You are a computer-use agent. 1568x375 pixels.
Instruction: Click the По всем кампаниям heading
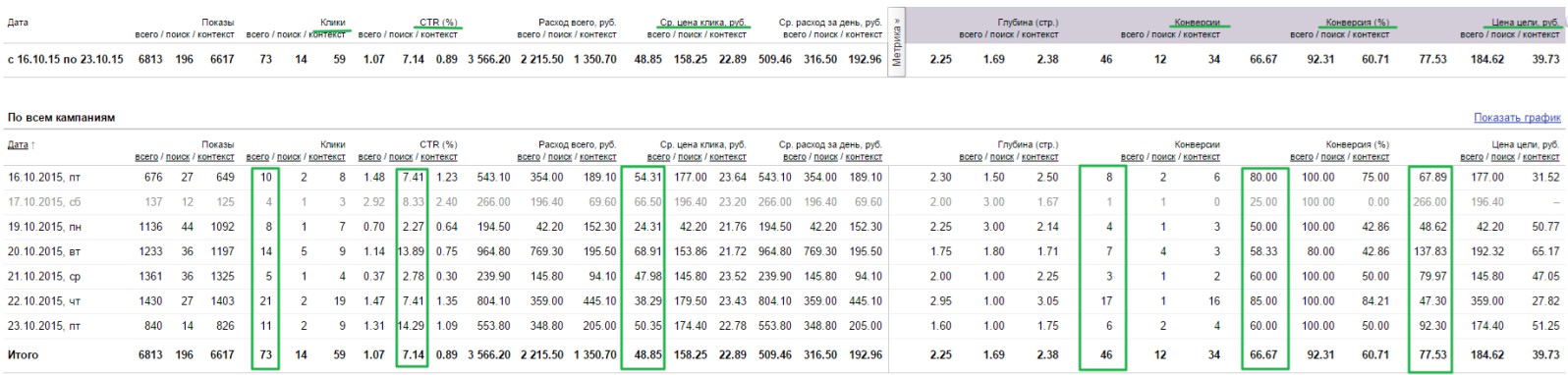pyautogui.click(x=61, y=118)
